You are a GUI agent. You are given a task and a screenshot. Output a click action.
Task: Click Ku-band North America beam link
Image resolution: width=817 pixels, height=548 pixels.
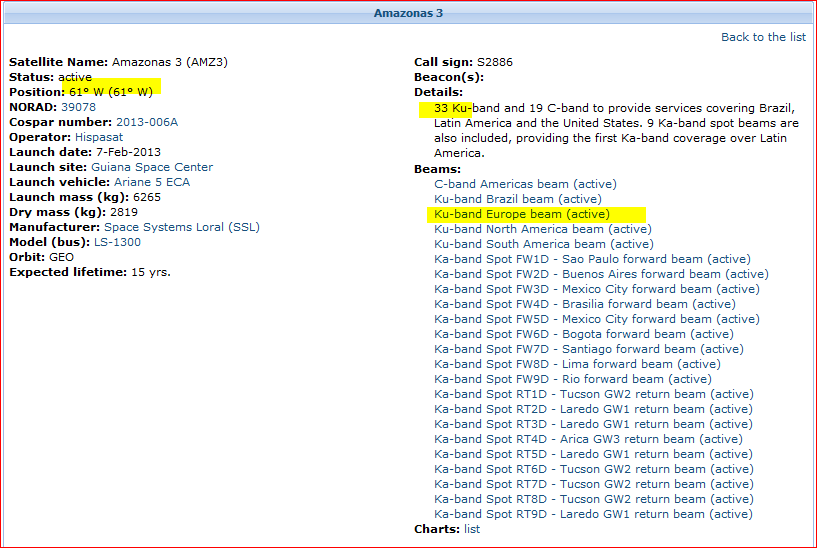click(x=542, y=229)
